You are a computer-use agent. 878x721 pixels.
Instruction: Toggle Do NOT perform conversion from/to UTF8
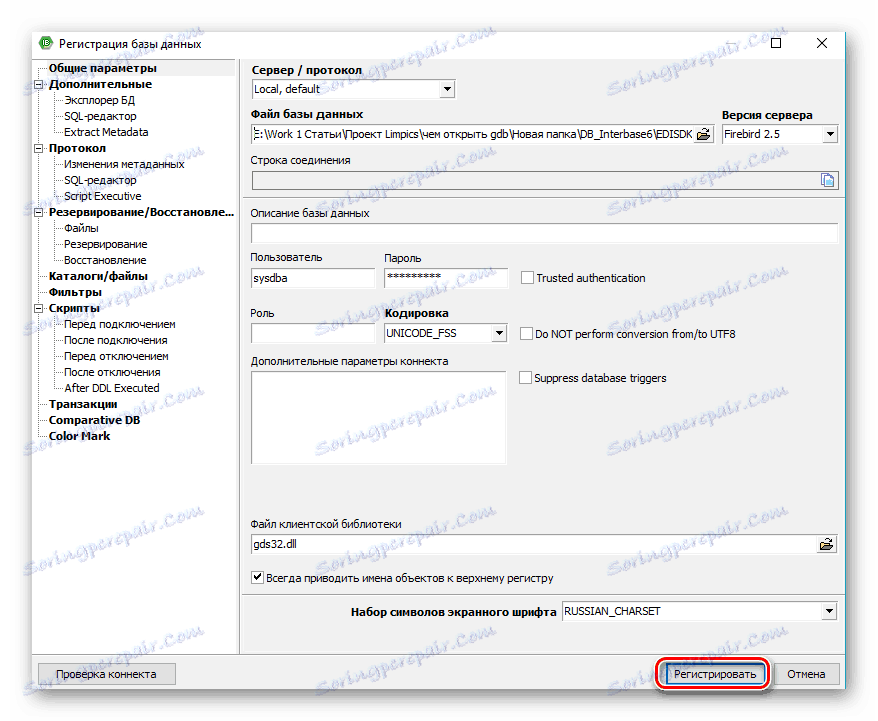pyautogui.click(x=526, y=334)
